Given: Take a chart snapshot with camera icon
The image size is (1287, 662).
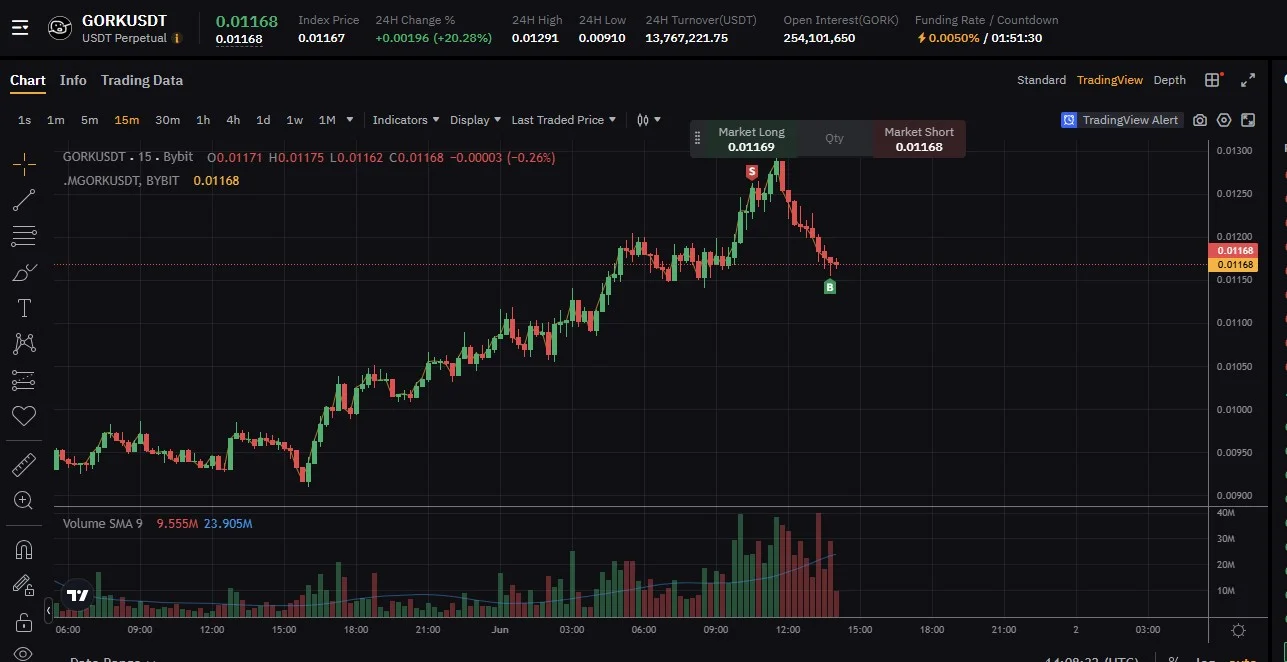Looking at the screenshot, I should pyautogui.click(x=1200, y=120).
